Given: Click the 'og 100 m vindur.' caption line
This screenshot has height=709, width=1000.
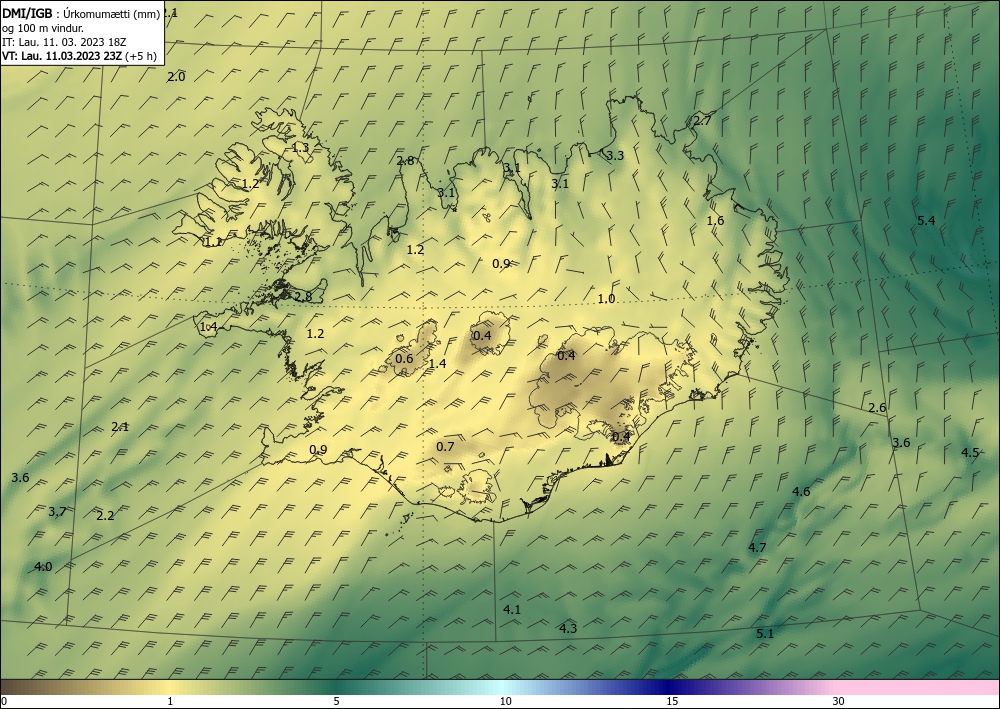Looking at the screenshot, I should point(43,28).
